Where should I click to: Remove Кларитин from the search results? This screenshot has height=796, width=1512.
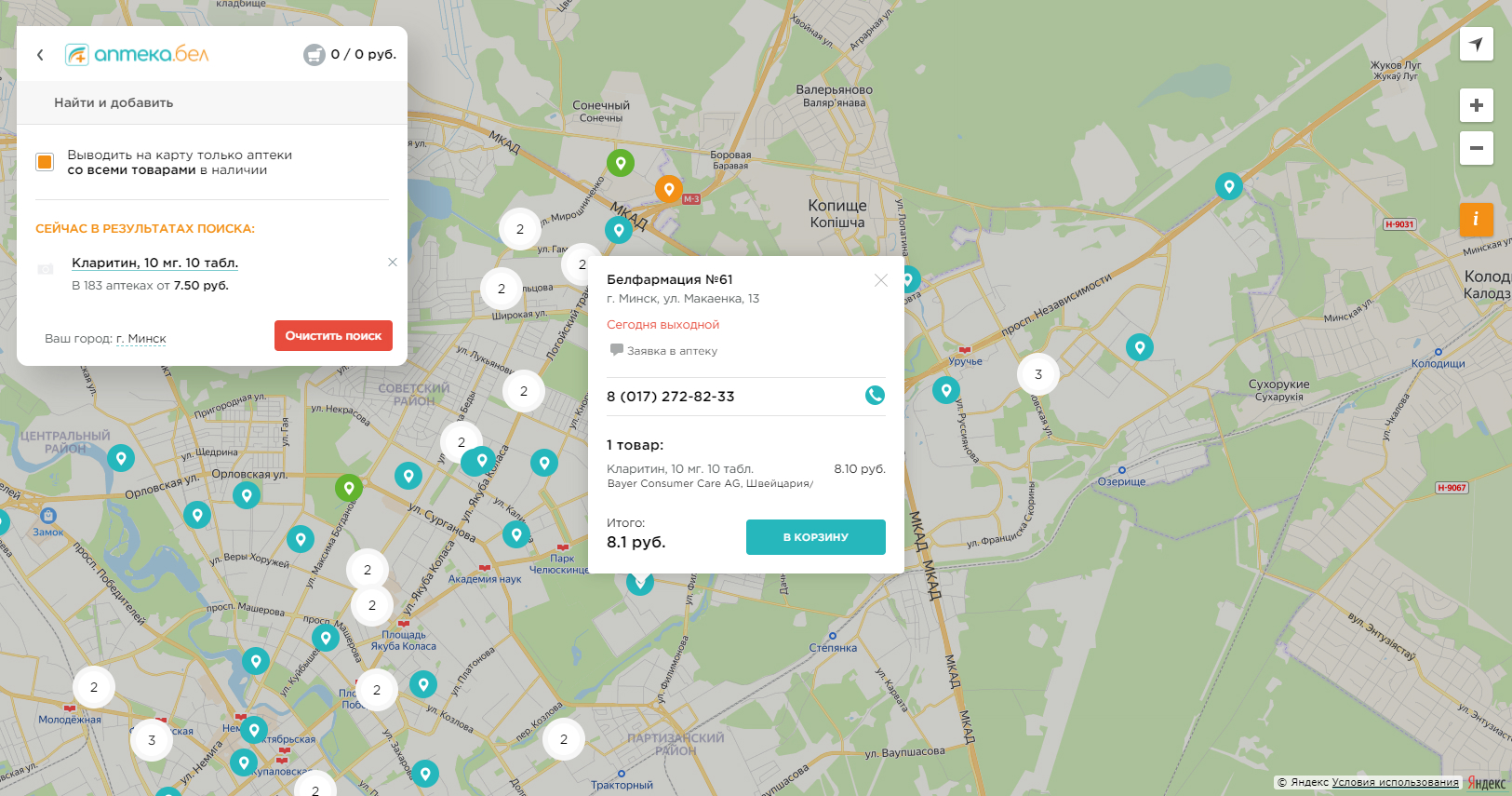pyautogui.click(x=393, y=263)
